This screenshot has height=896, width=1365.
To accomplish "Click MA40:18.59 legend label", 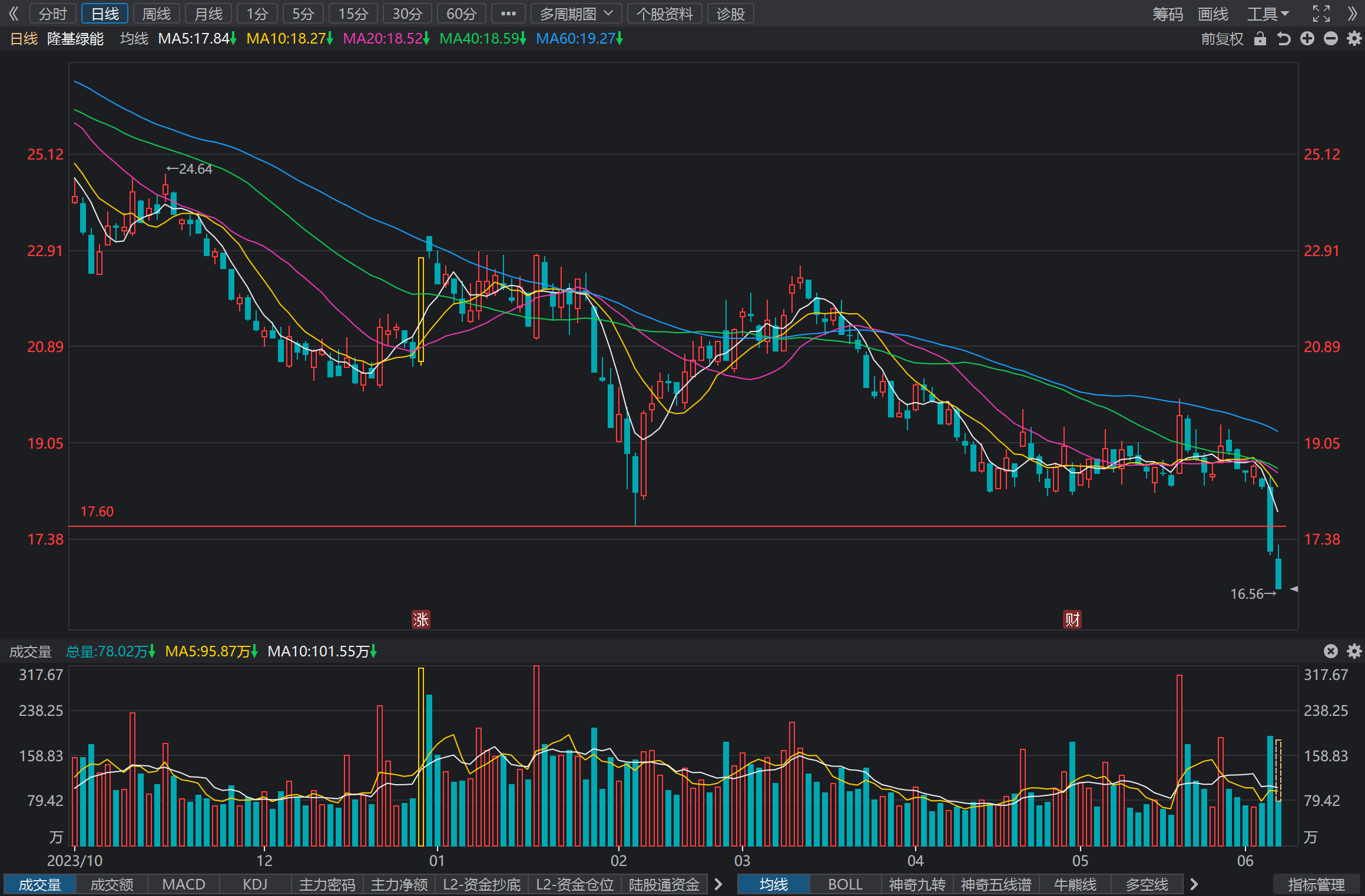I will coord(483,39).
